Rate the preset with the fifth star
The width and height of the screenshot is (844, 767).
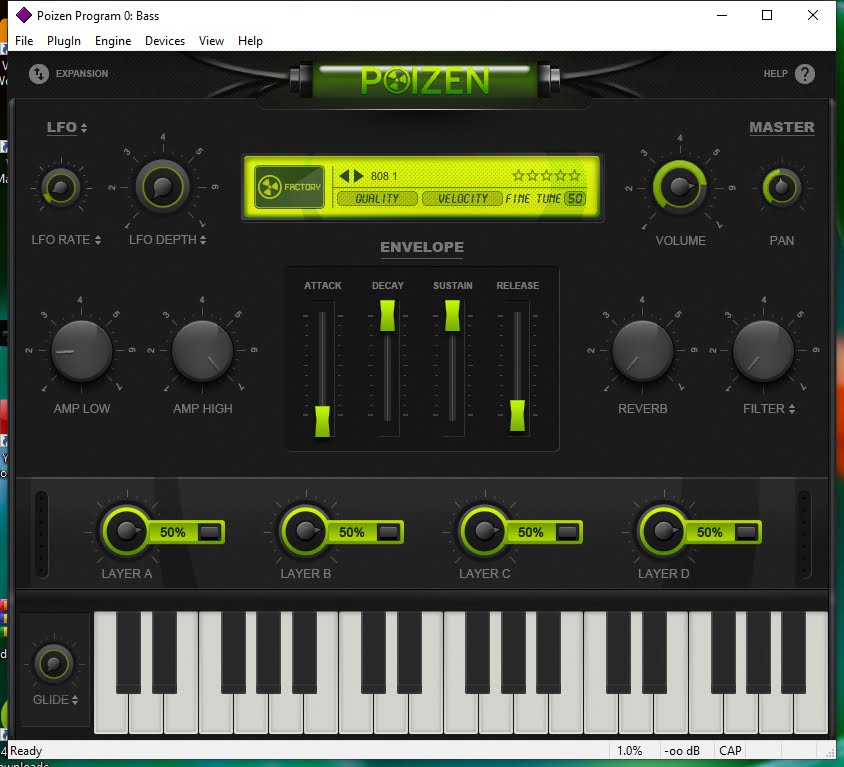coord(575,175)
